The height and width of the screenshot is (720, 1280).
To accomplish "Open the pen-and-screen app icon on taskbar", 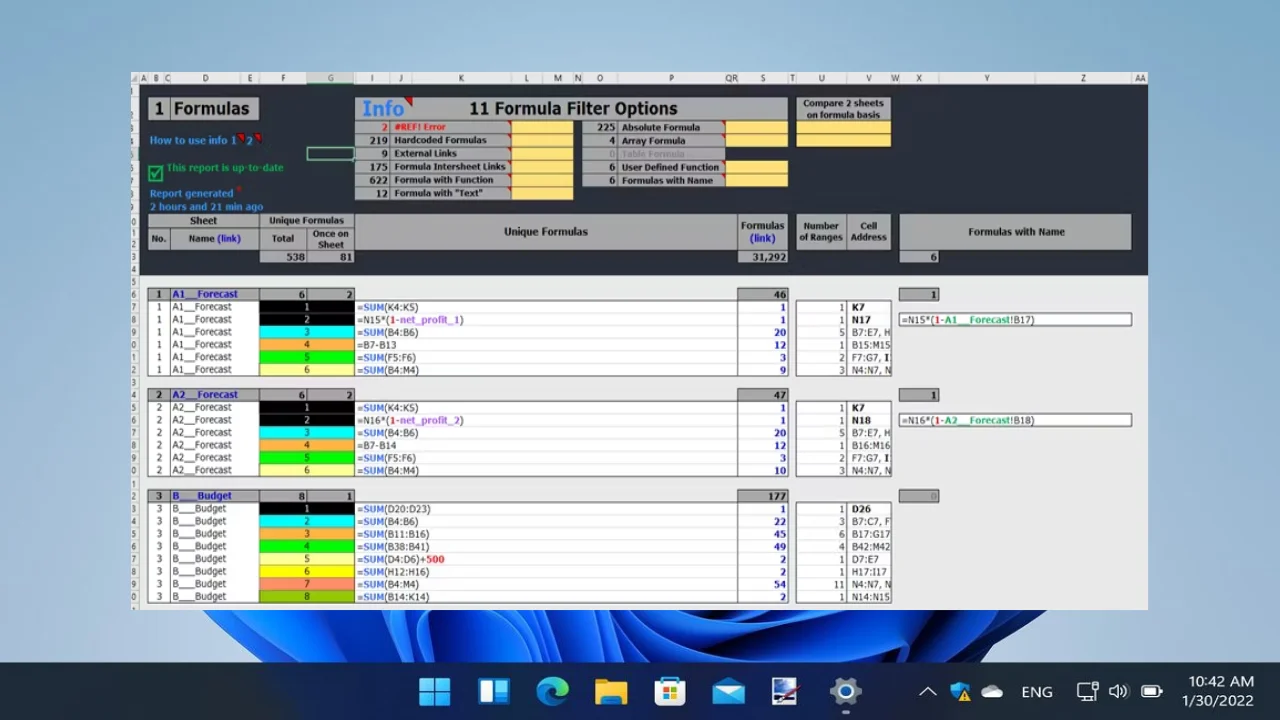I will tap(787, 691).
